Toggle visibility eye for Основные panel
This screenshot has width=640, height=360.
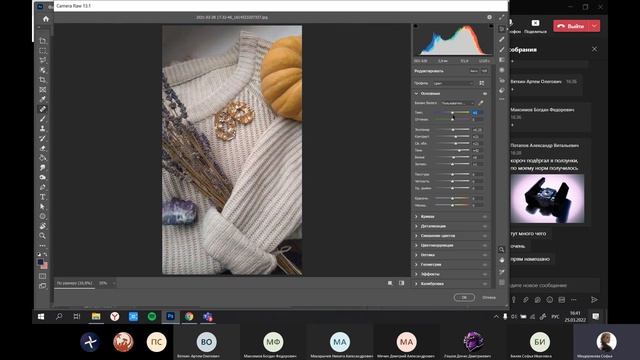pos(485,93)
